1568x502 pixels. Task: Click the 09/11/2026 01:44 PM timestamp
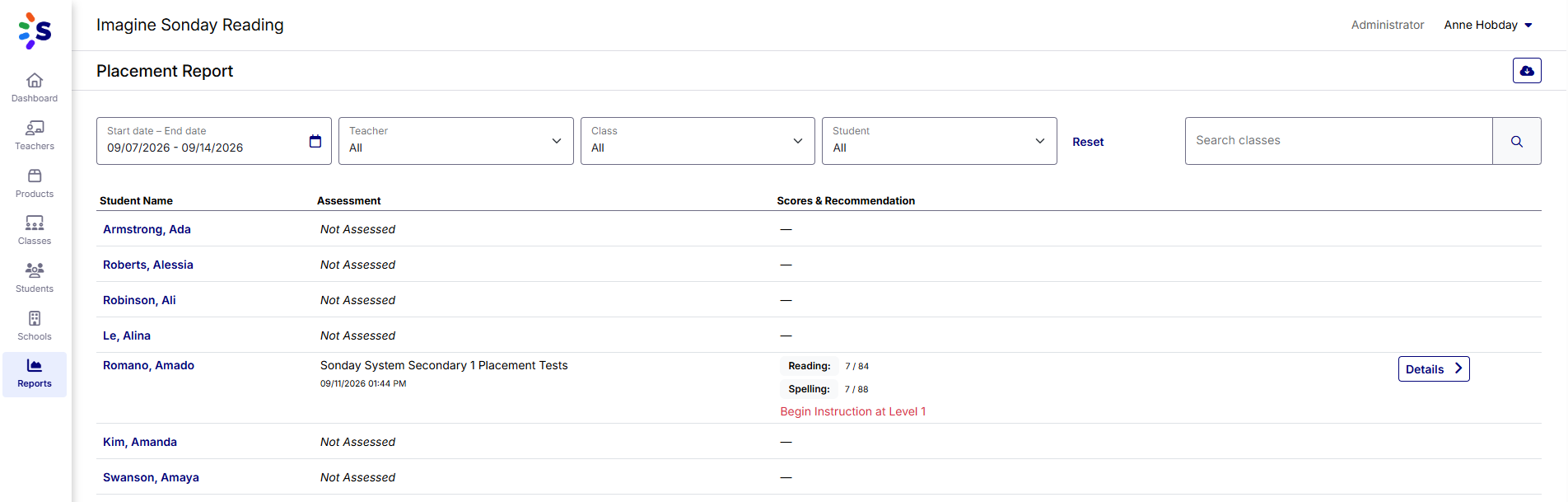(x=363, y=383)
